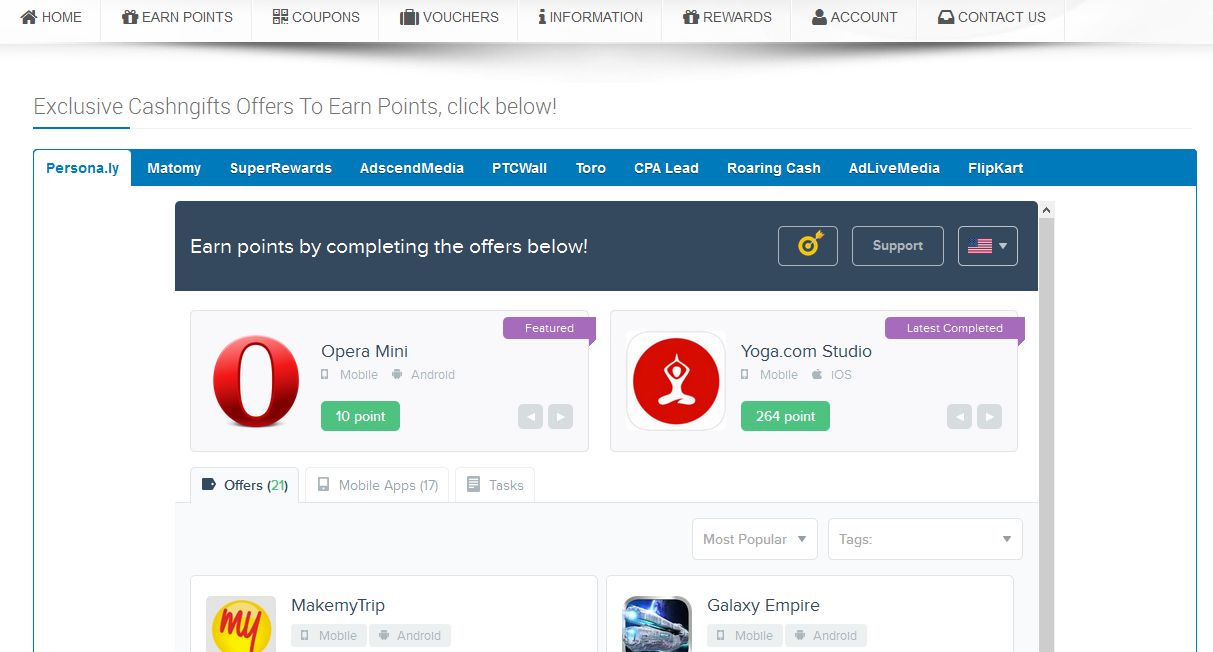Select the Mobile Apps (17) tab
The height and width of the screenshot is (652, 1213).
coord(377,485)
